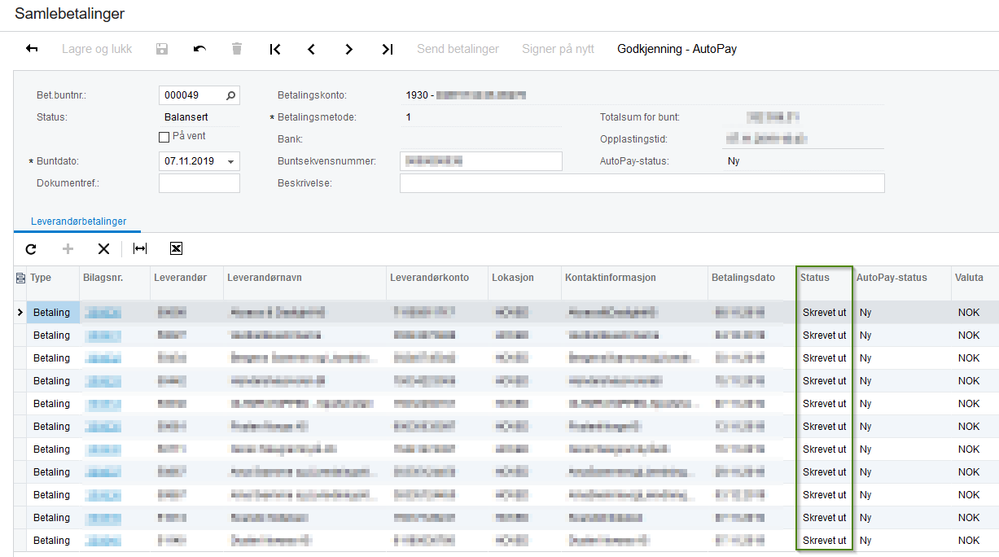Viewport: 999px width, 557px height.
Task: Toggle the På vent checkbox
Action: (x=164, y=137)
